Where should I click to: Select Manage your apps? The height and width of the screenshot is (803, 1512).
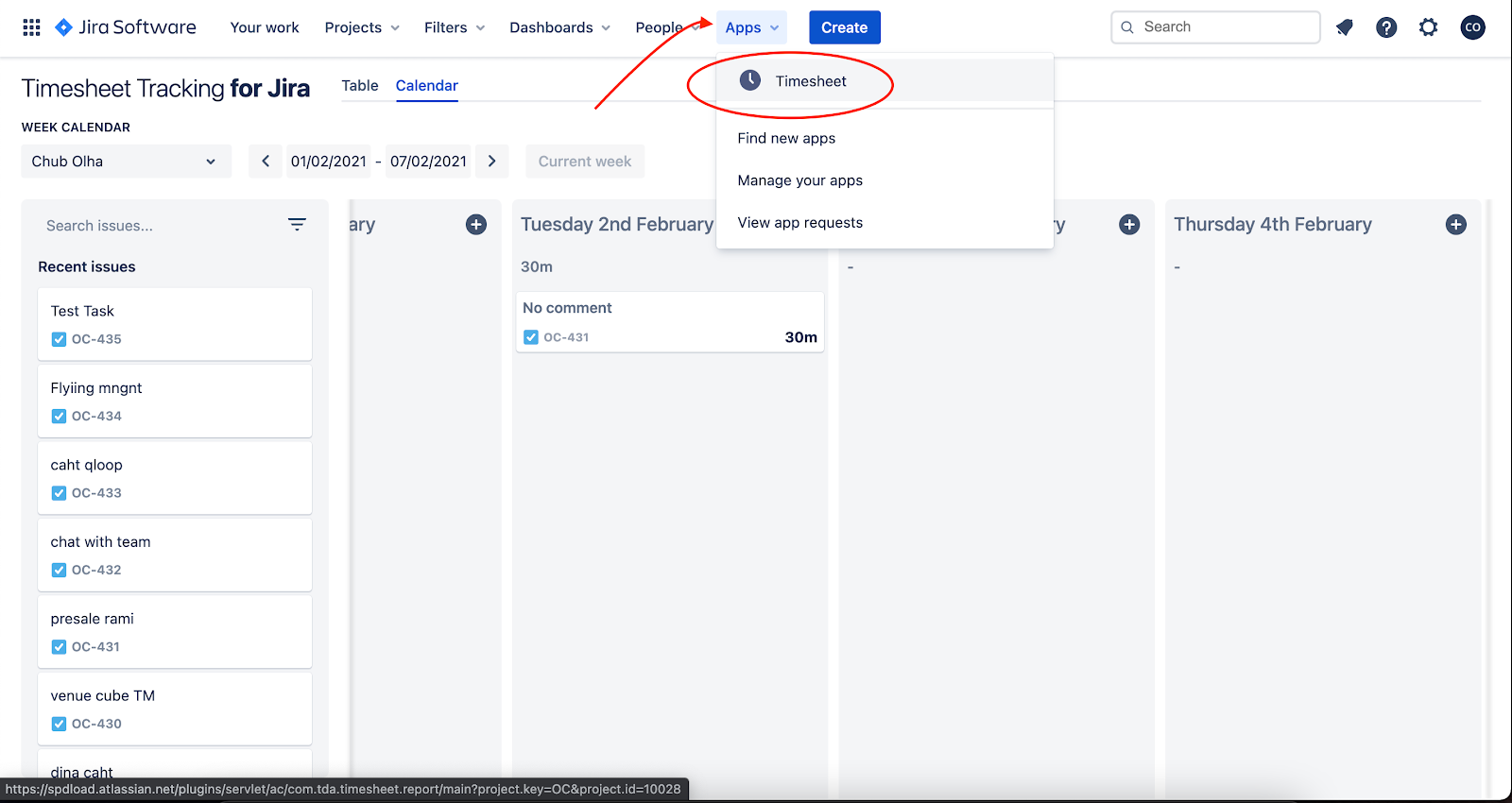click(885, 180)
